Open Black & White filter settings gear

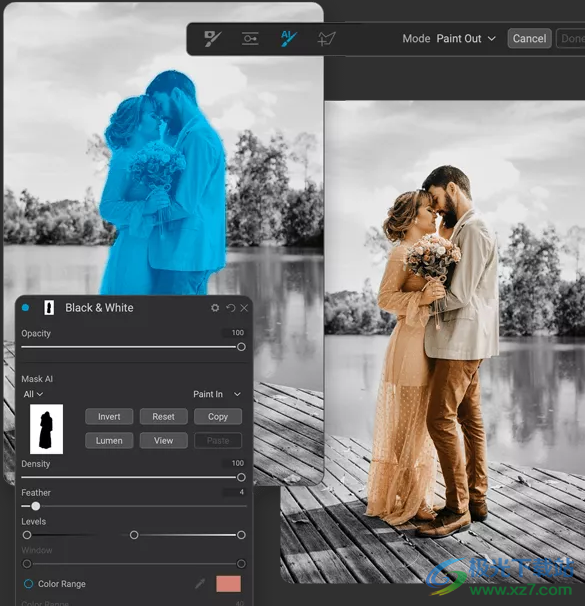215,308
